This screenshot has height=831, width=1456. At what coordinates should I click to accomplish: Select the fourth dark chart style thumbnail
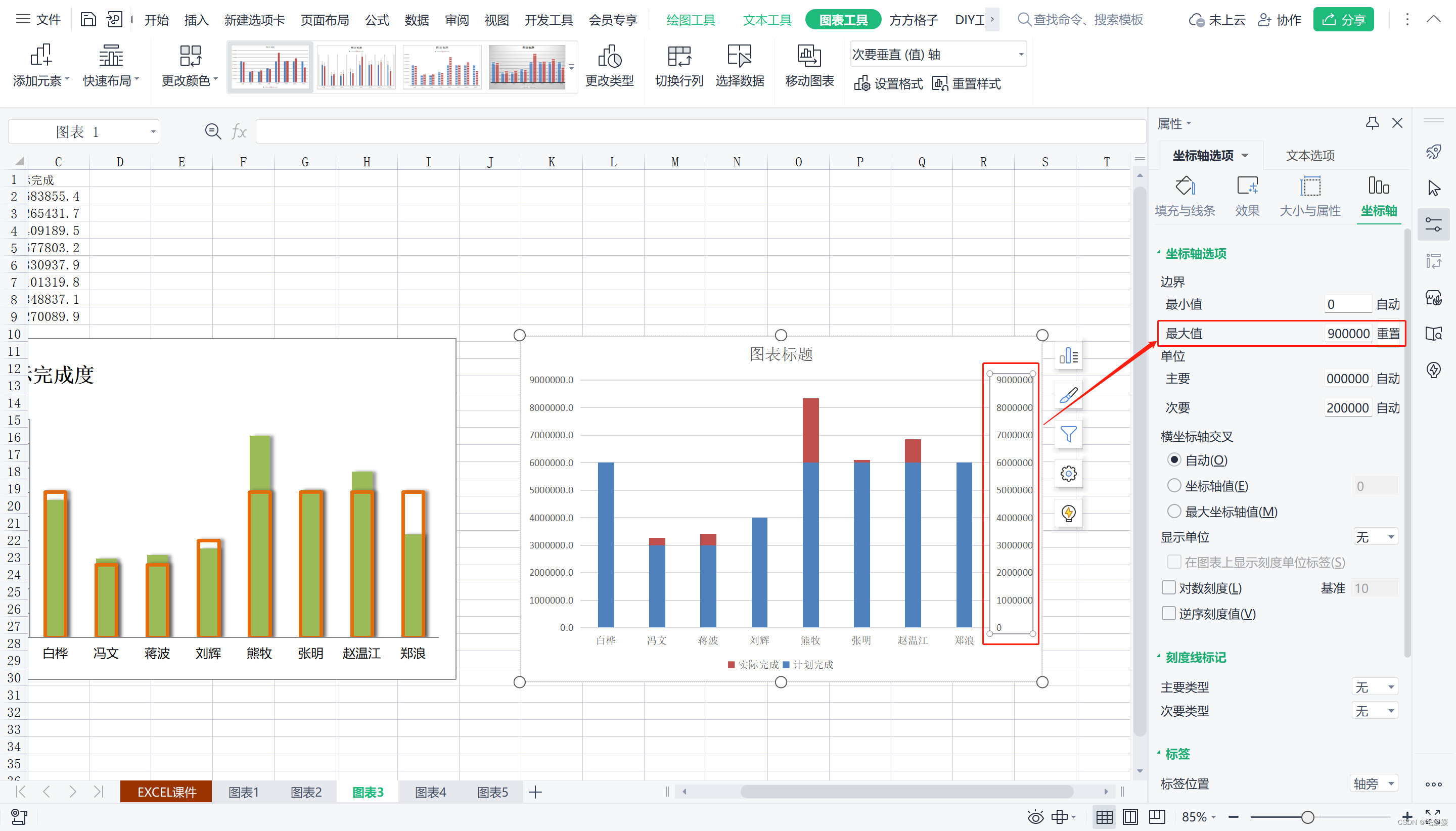coord(527,67)
